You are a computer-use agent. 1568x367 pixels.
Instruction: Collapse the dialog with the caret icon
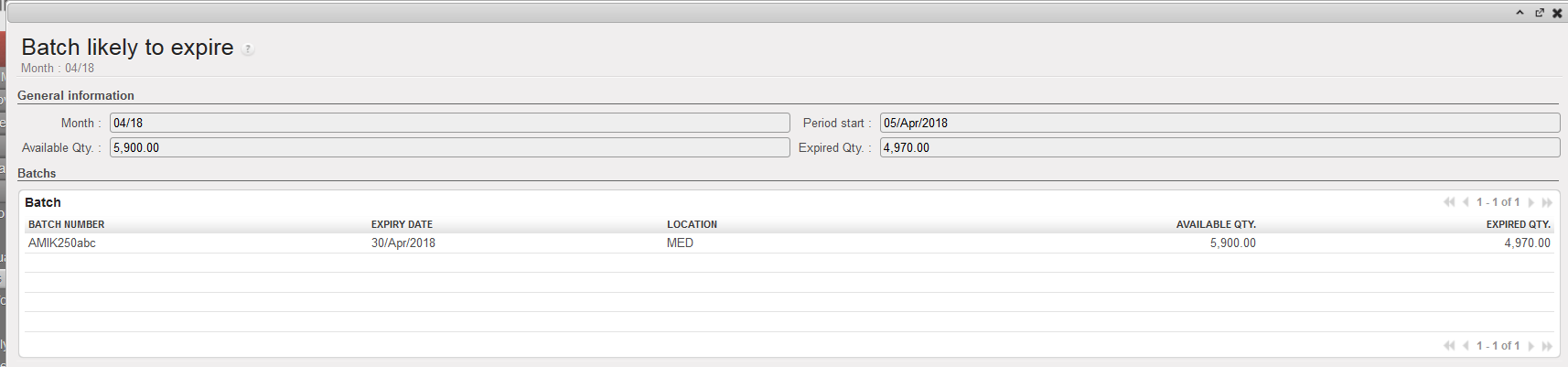[x=1520, y=13]
